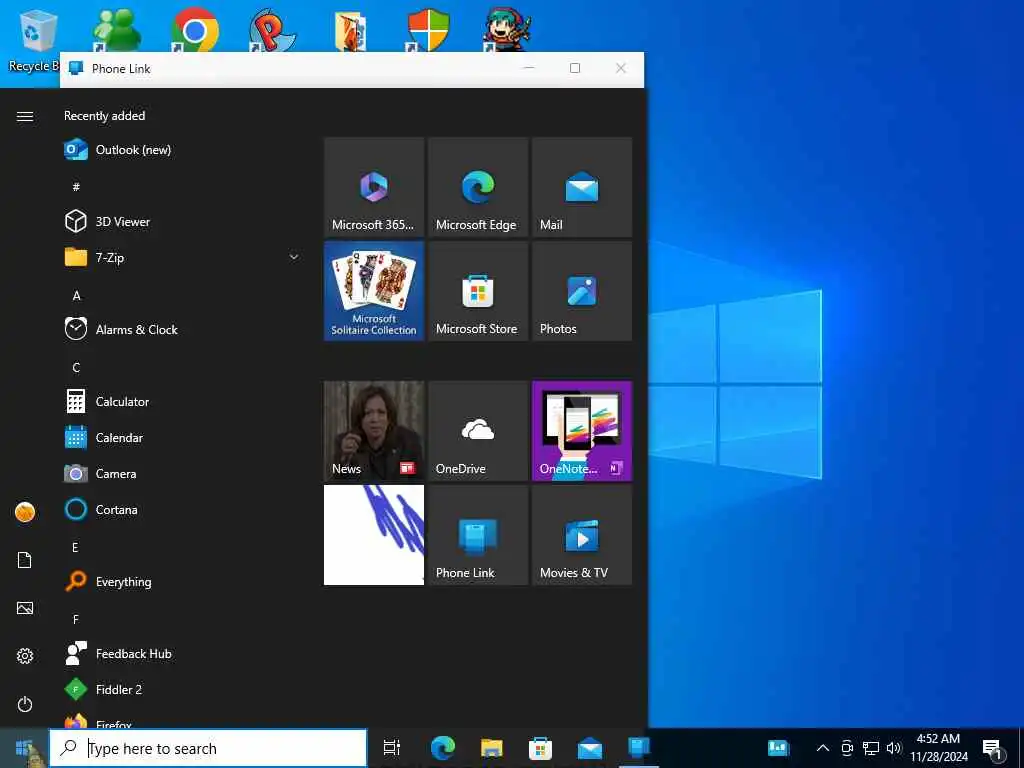Expand the 7-Zip folder chevron
The height and width of the screenshot is (768, 1024).
[x=294, y=257]
